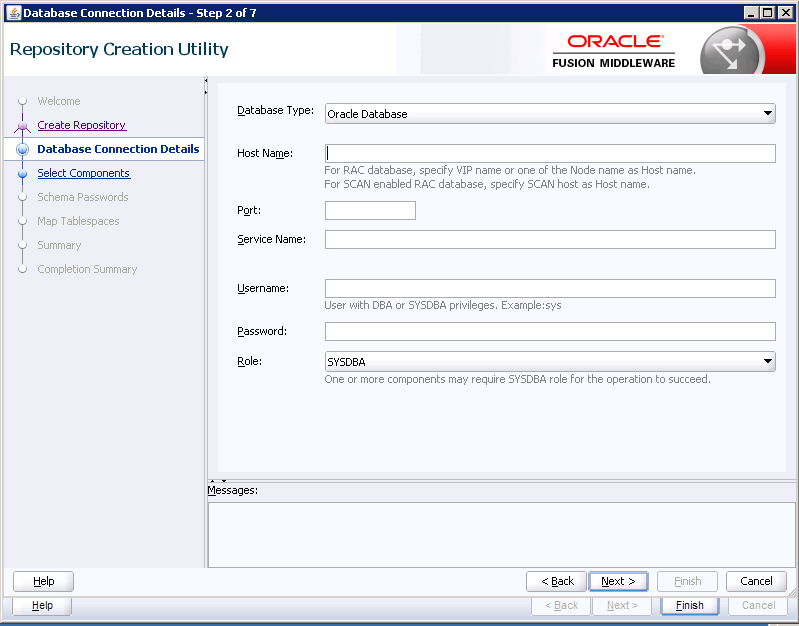Click the lower Help button
This screenshot has width=799, height=626.
pos(42,606)
